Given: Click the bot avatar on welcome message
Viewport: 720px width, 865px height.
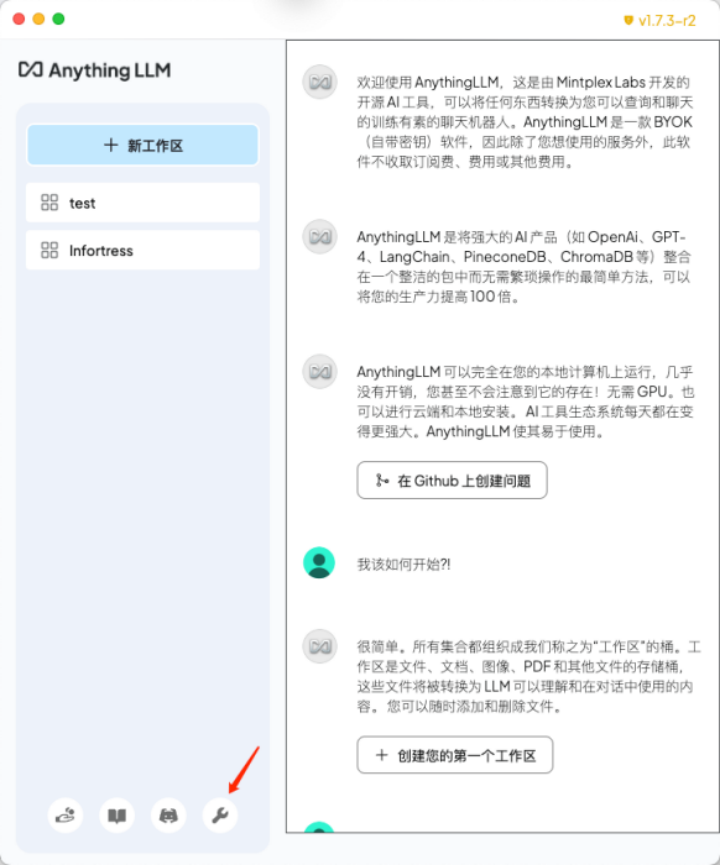Looking at the screenshot, I should coord(319,82).
